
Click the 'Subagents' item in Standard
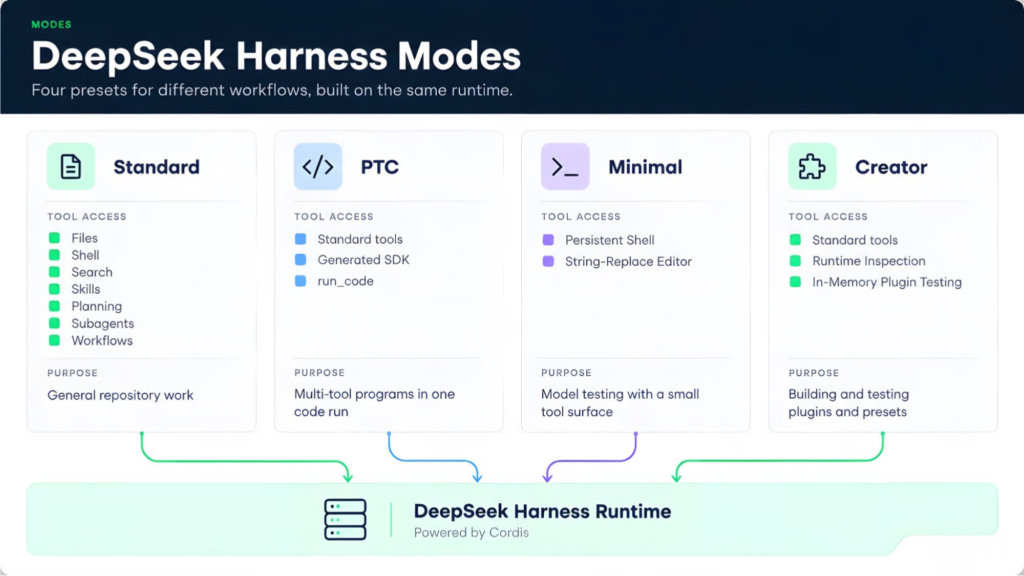pyautogui.click(x=103, y=323)
